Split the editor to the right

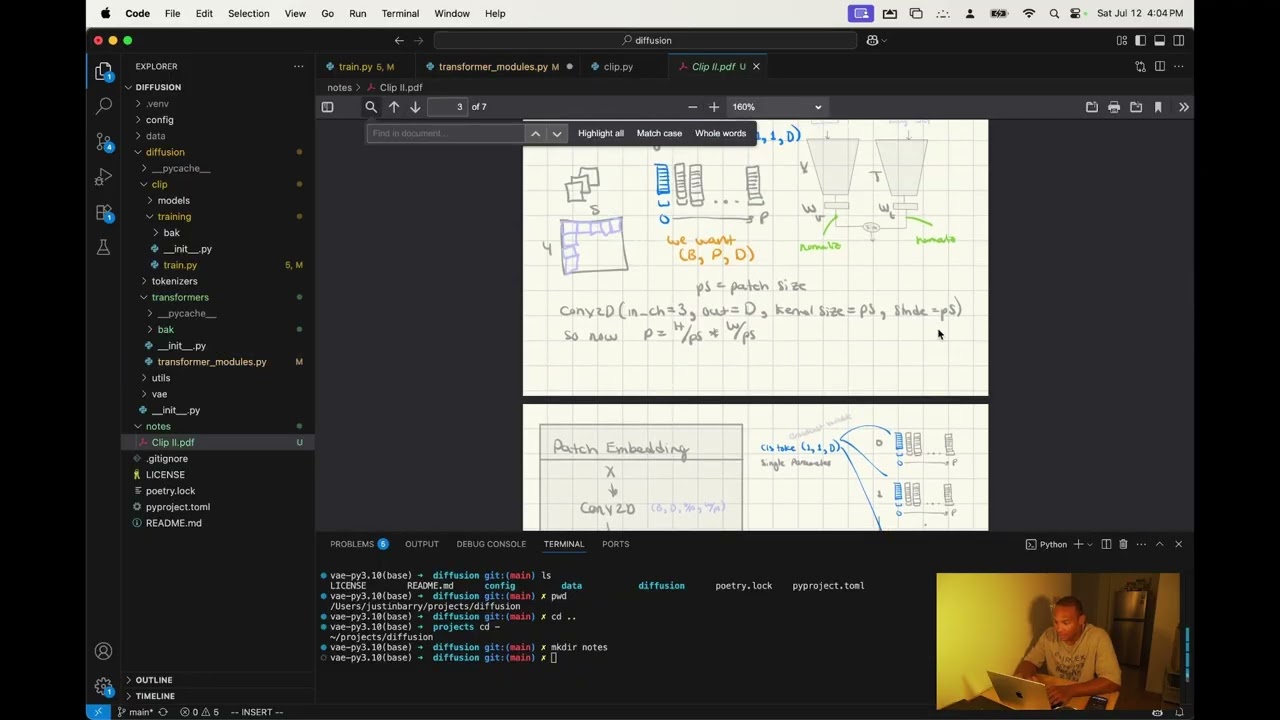[x=1160, y=66]
